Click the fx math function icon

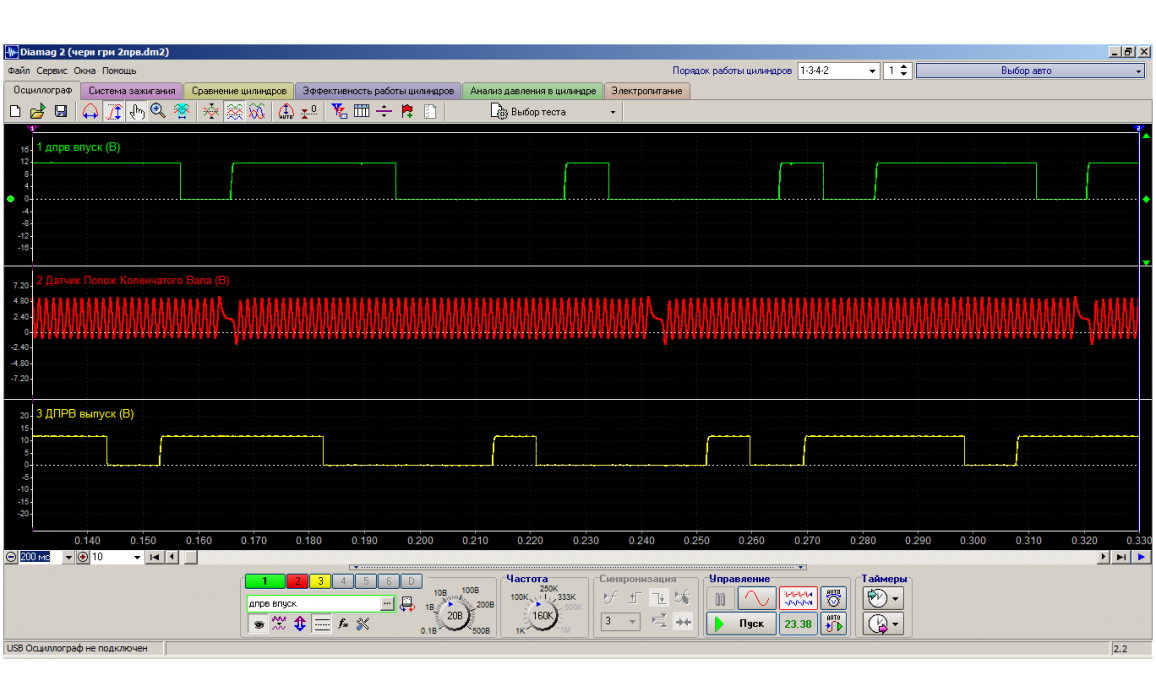343,624
